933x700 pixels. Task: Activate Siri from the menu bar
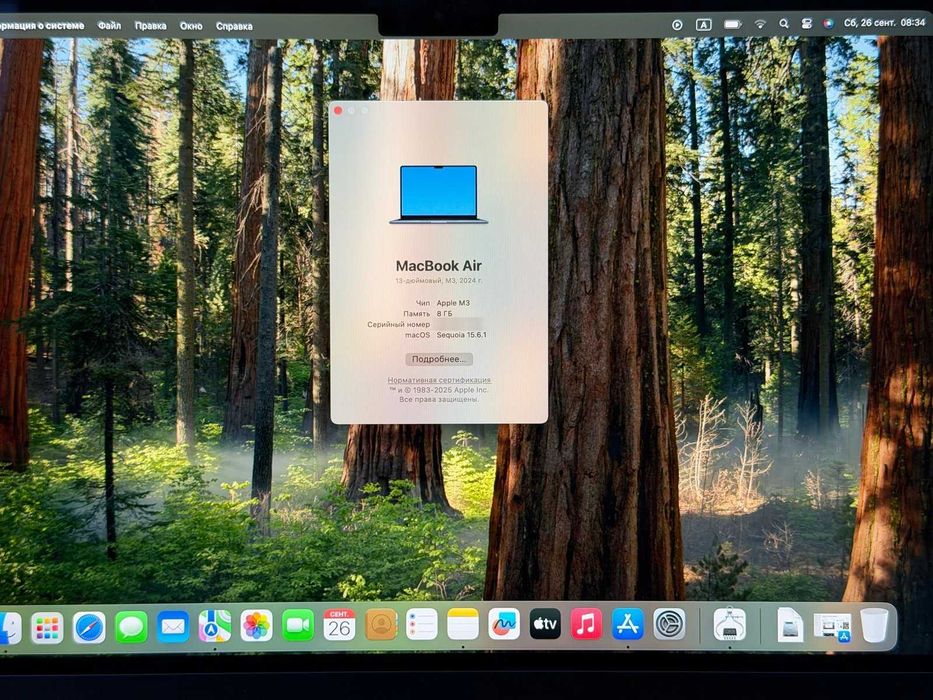(828, 24)
